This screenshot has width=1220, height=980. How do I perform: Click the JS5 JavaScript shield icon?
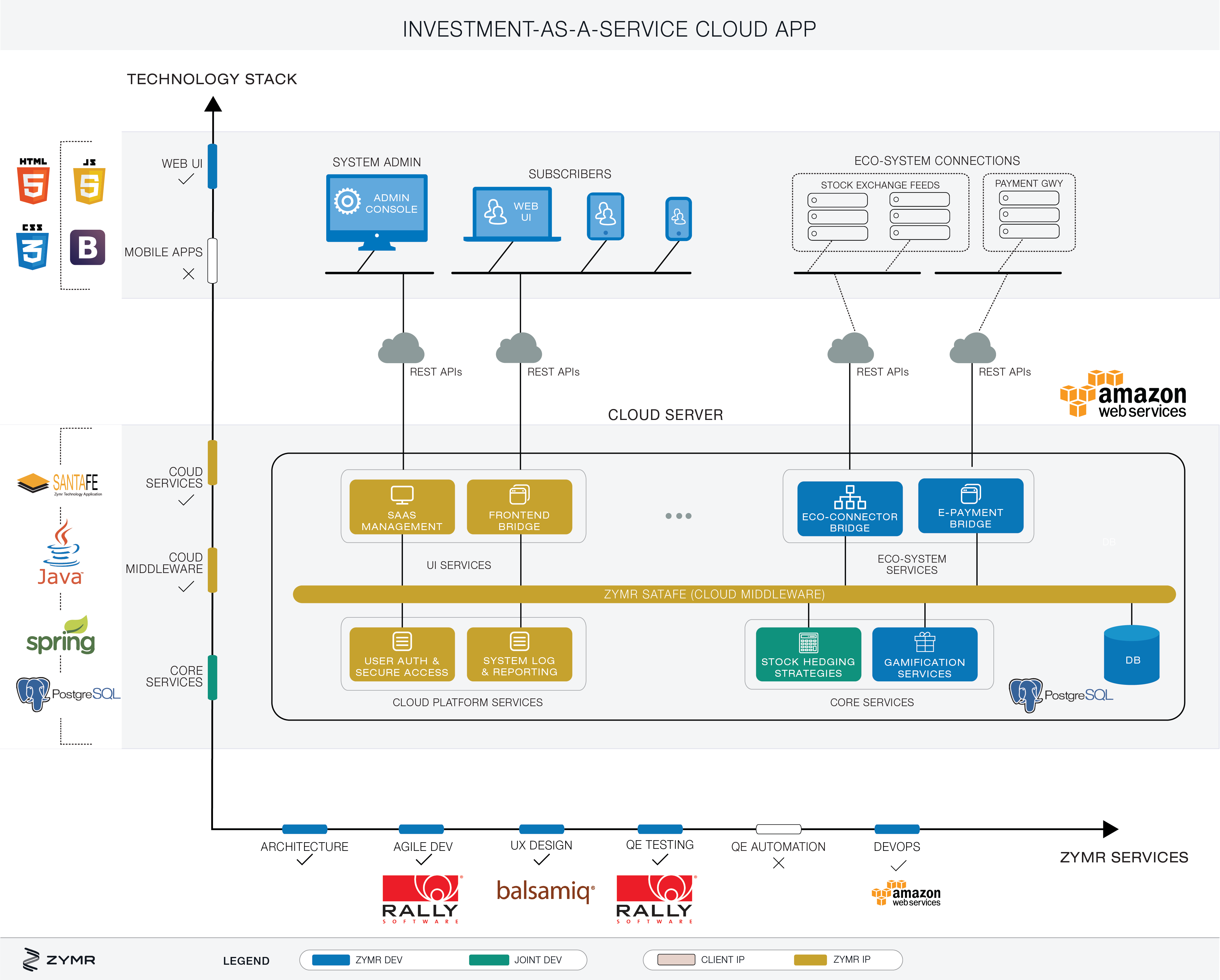(x=89, y=181)
